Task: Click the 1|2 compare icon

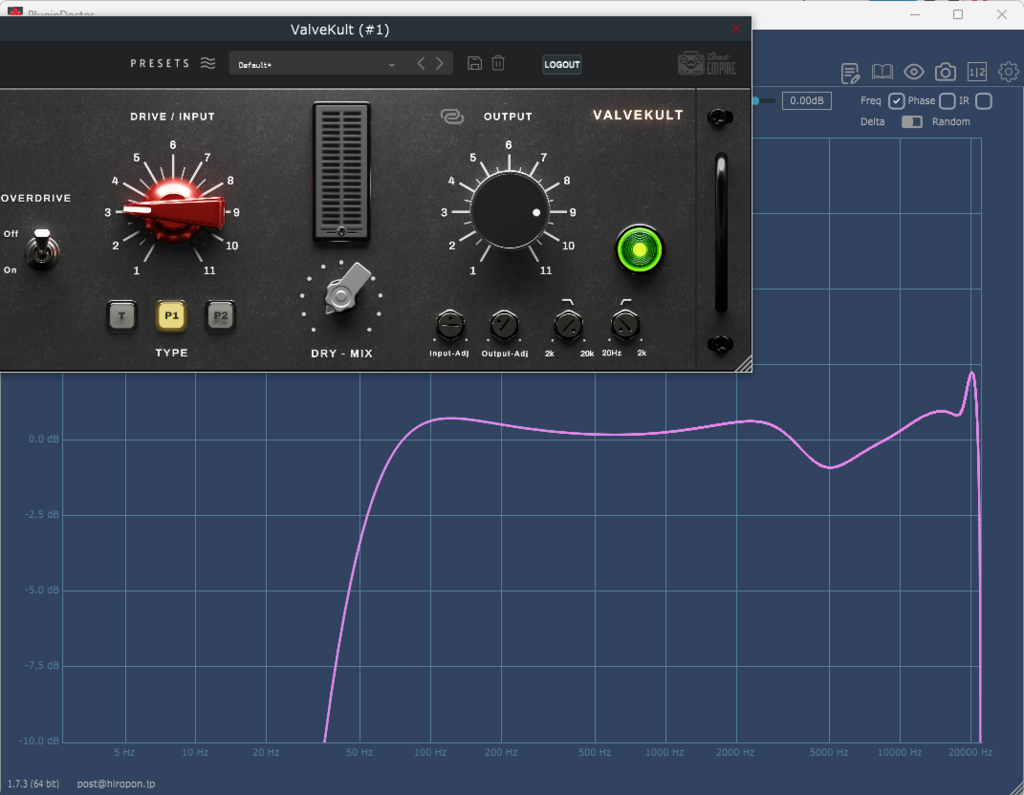Action: tap(977, 72)
